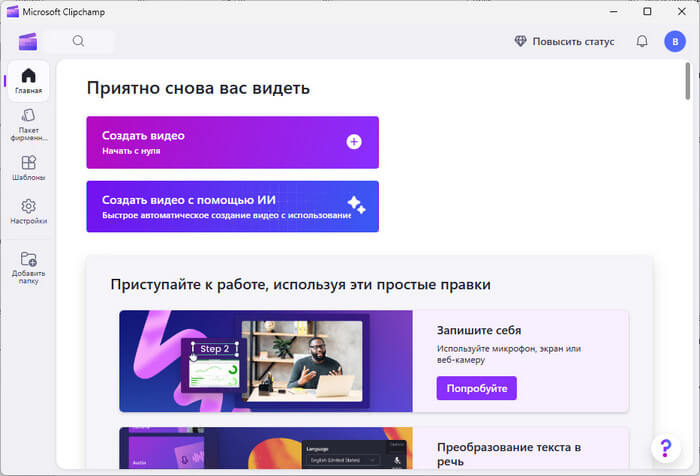Maximize the Clipchamp window
The width and height of the screenshot is (700, 476).
coord(647,12)
